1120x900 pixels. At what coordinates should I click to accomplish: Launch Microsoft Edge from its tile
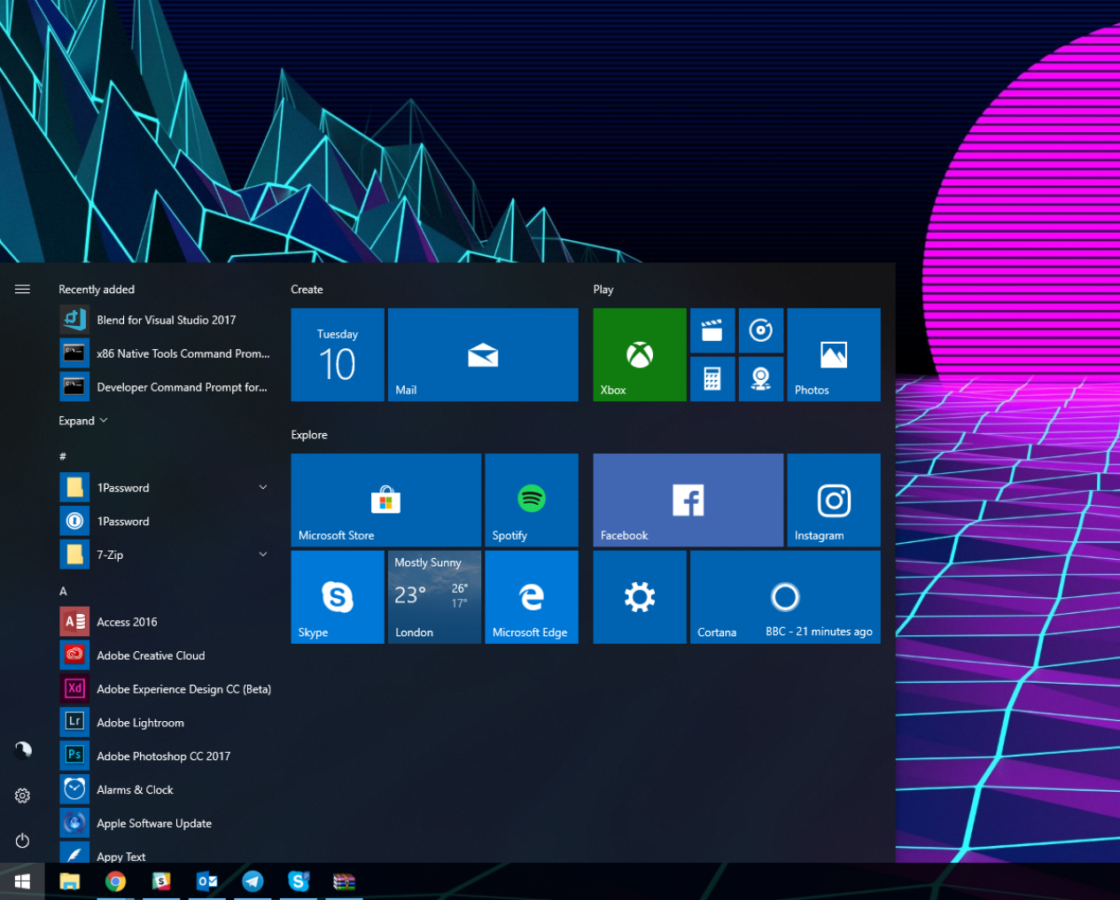click(x=531, y=597)
